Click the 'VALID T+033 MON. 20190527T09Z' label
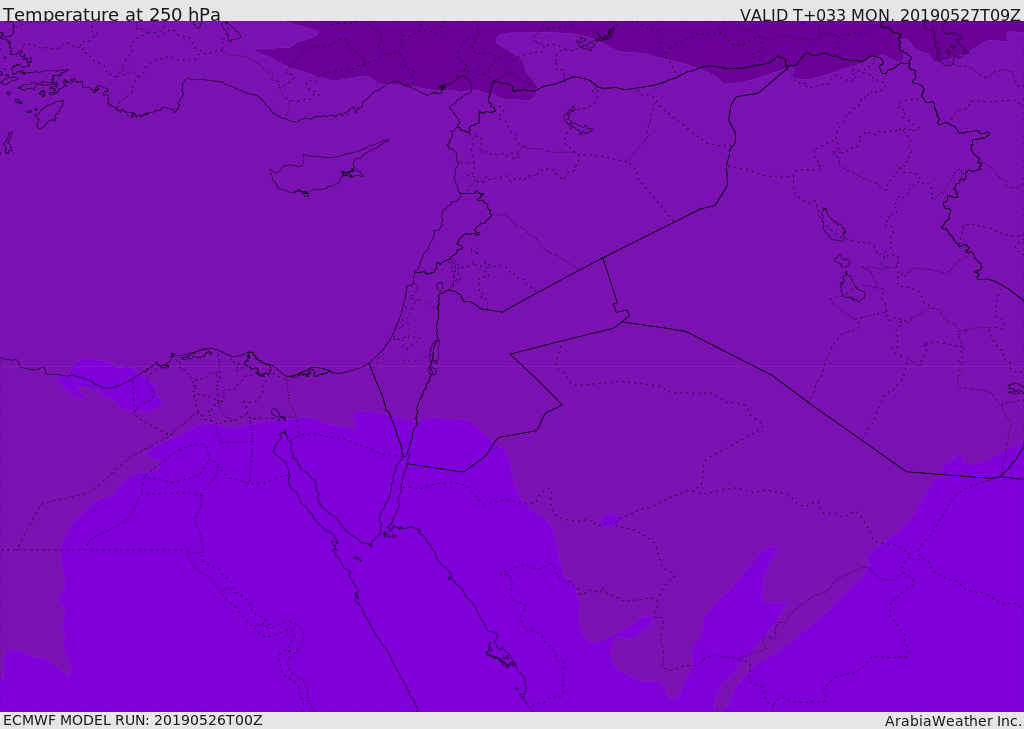This screenshot has height=729, width=1024. click(880, 15)
